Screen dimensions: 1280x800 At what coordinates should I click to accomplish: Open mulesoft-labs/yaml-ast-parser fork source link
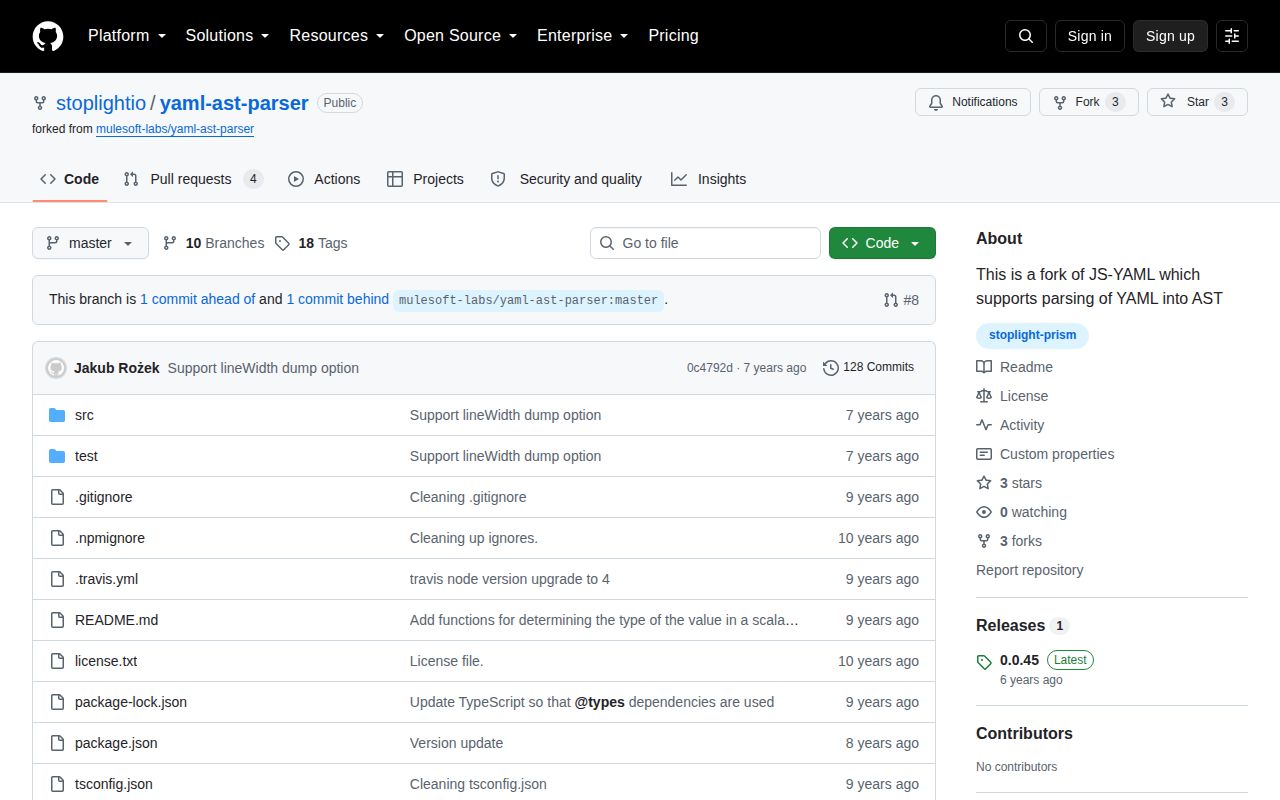[175, 129]
